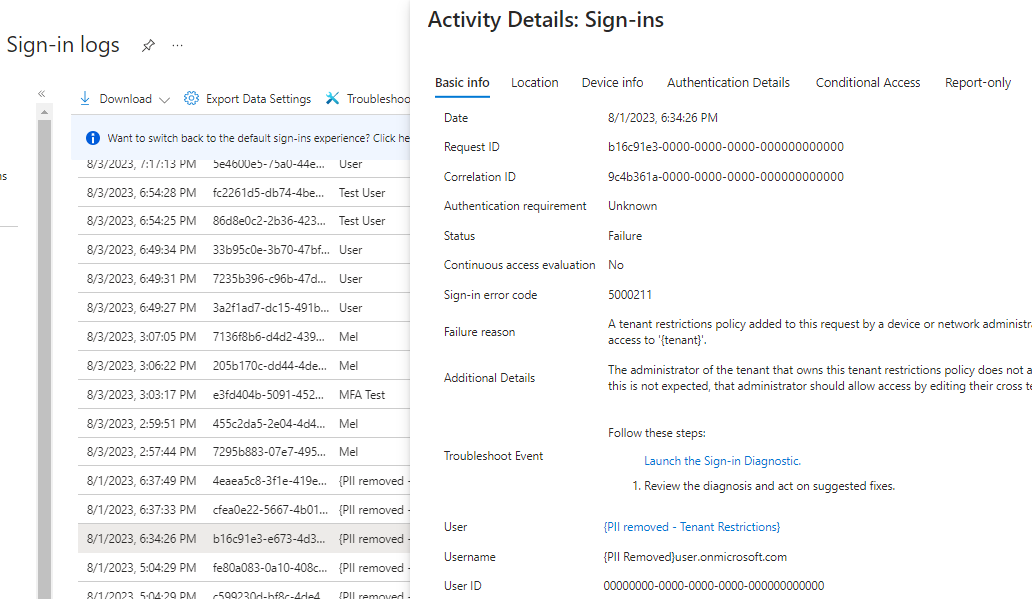
Task: Open the ellipsis more options menu
Action: coord(178,46)
